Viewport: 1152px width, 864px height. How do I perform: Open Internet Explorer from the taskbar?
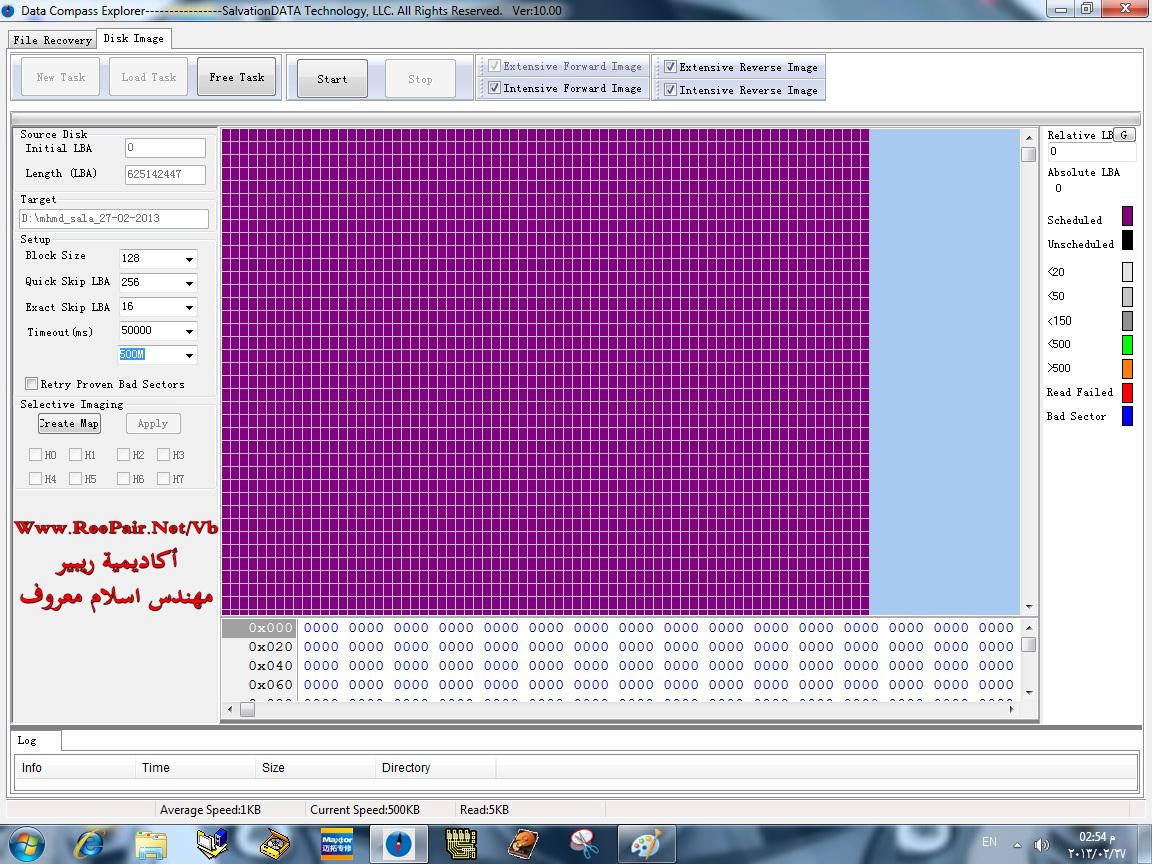click(x=89, y=844)
